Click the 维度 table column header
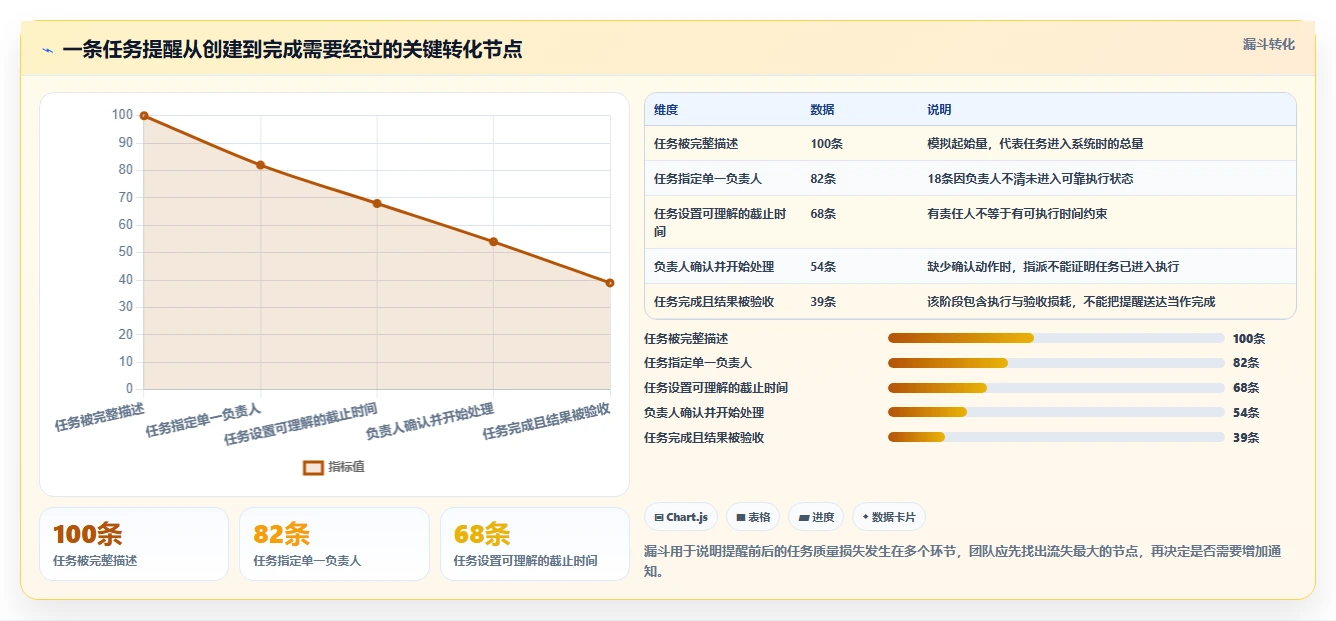Screen dimensions: 1336x621 point(665,110)
